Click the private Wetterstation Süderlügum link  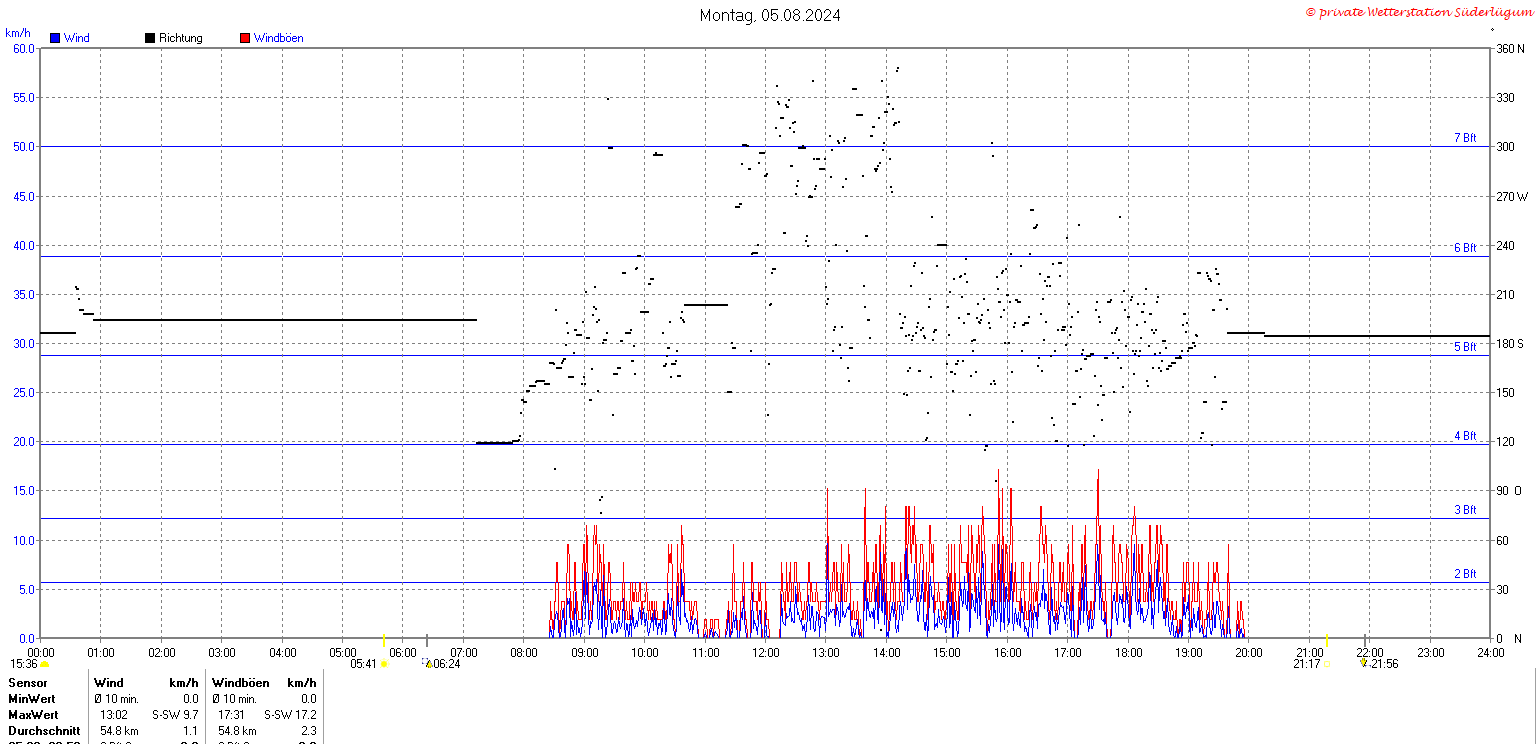1418,12
